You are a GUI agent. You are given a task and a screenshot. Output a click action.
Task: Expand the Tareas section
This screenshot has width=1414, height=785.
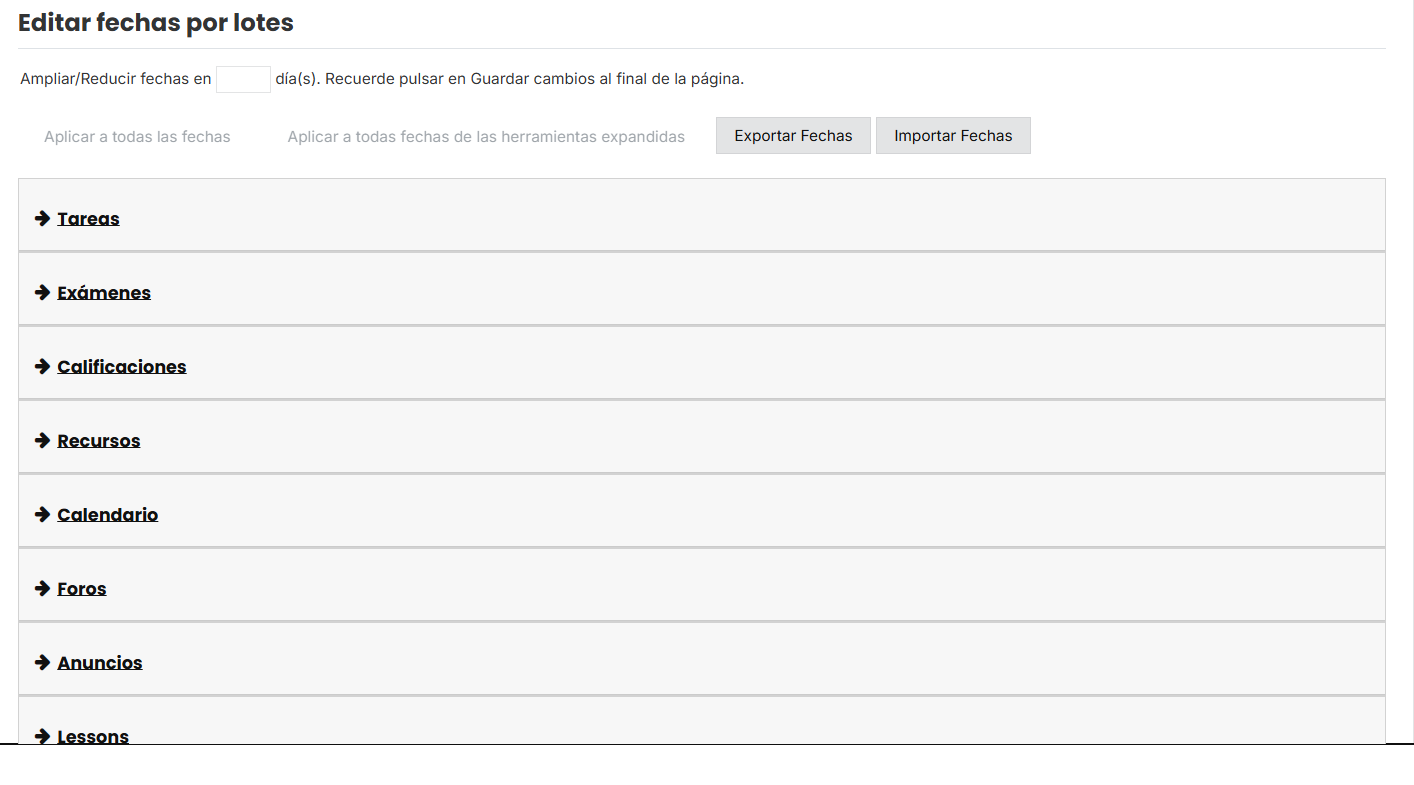pos(88,219)
